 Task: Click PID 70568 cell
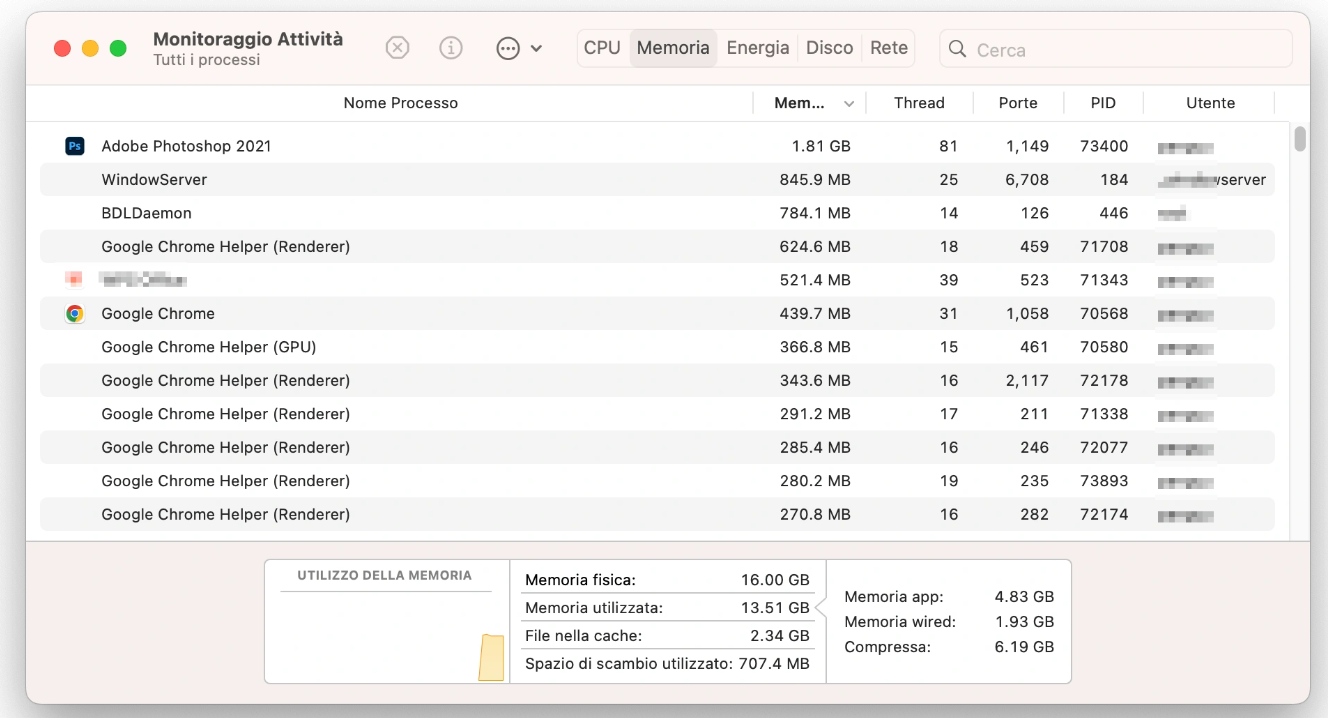click(1104, 313)
